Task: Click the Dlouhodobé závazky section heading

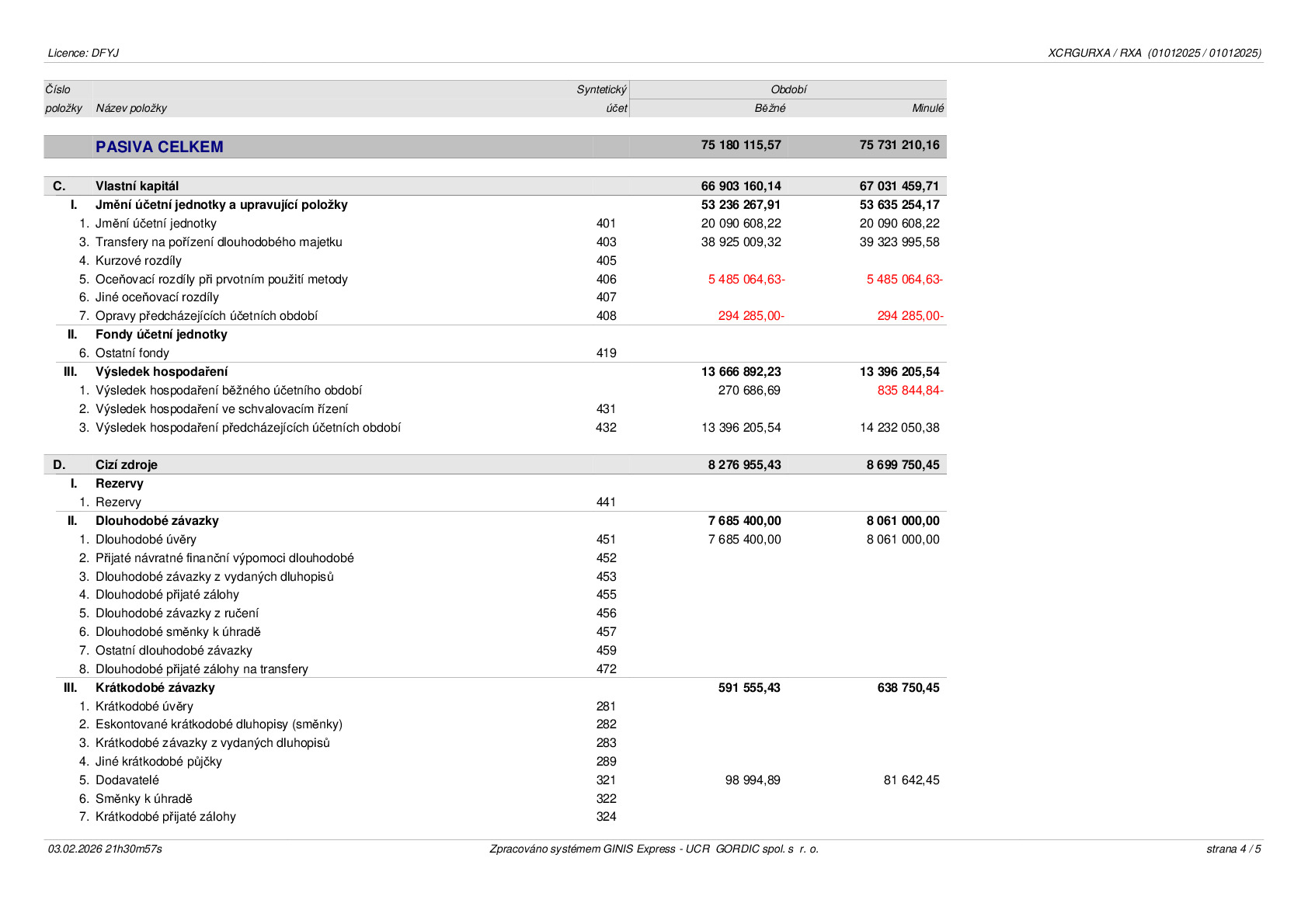Action: click(x=157, y=521)
